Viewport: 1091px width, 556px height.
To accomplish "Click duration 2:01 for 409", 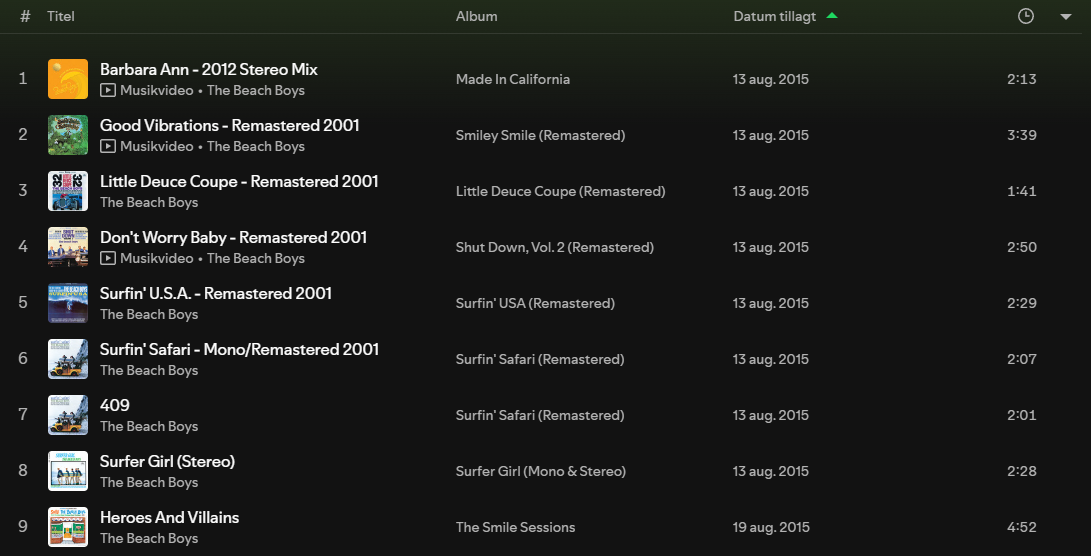I will point(1021,415).
